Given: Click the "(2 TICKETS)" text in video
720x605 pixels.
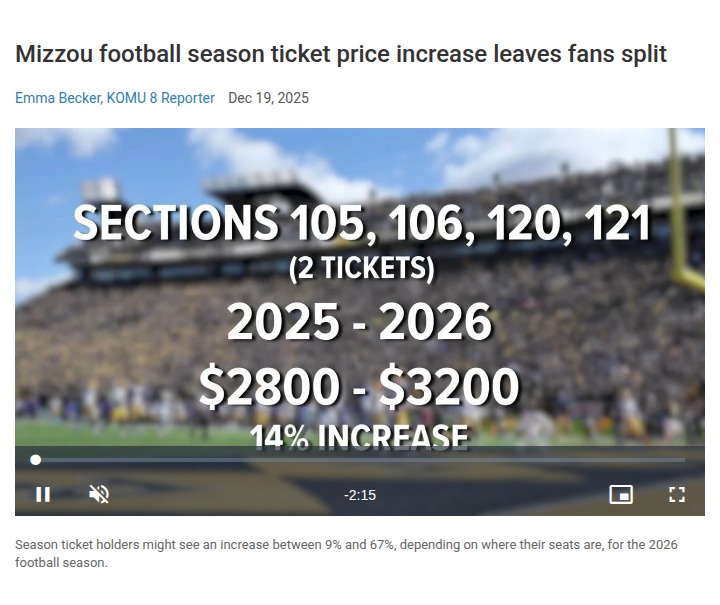Looking at the screenshot, I should [x=361, y=268].
